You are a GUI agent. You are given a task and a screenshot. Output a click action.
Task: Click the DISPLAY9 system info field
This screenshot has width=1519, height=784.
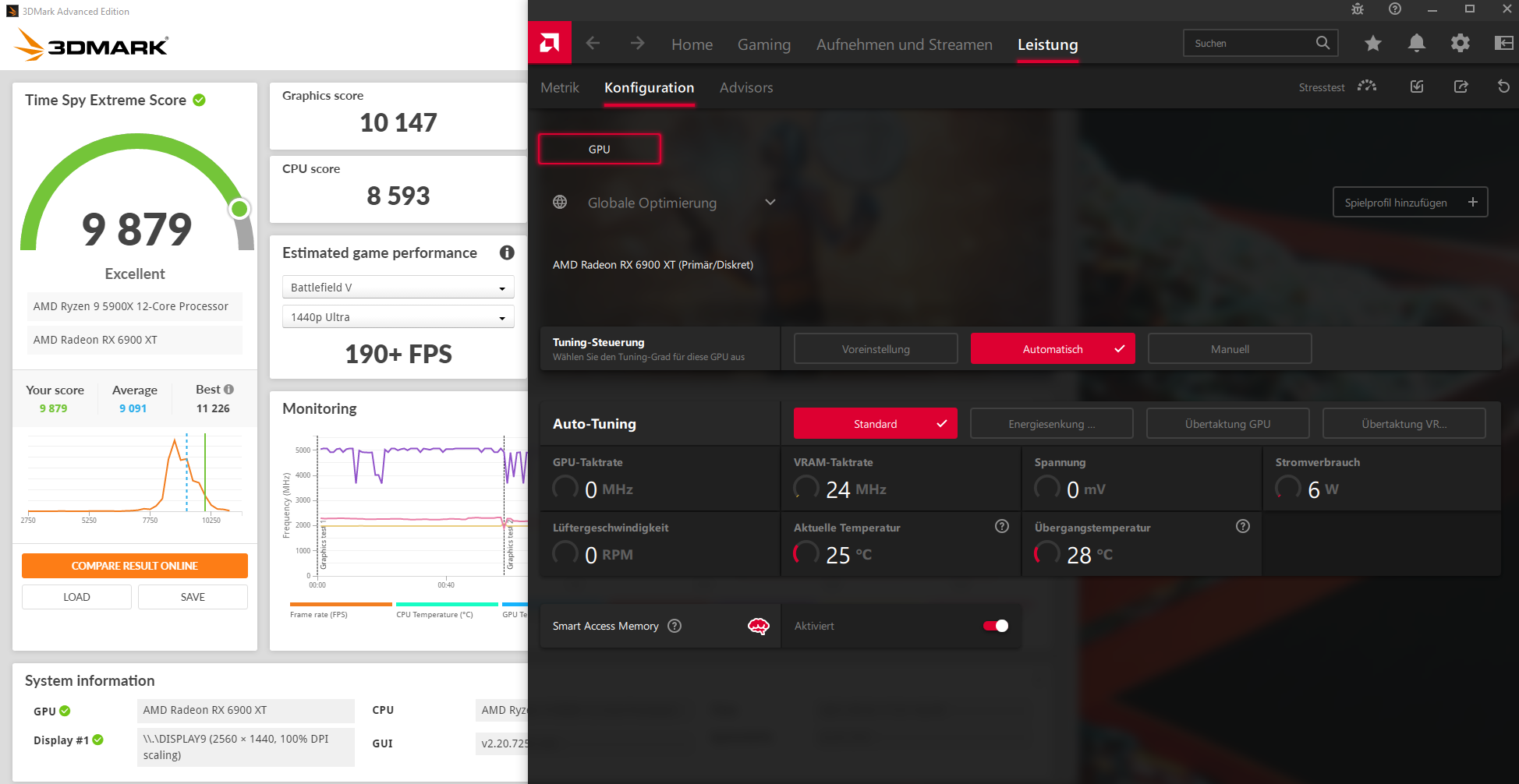tap(246, 747)
